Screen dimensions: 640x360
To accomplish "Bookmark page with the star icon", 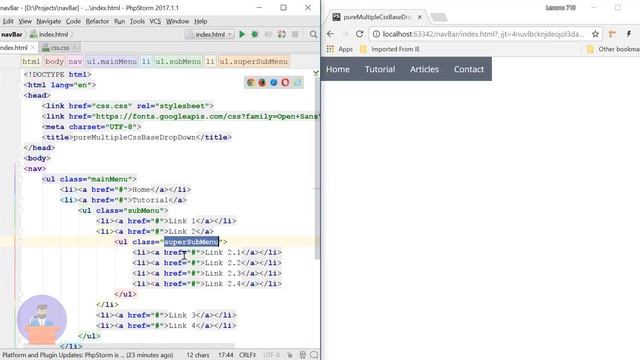I will (595, 34).
